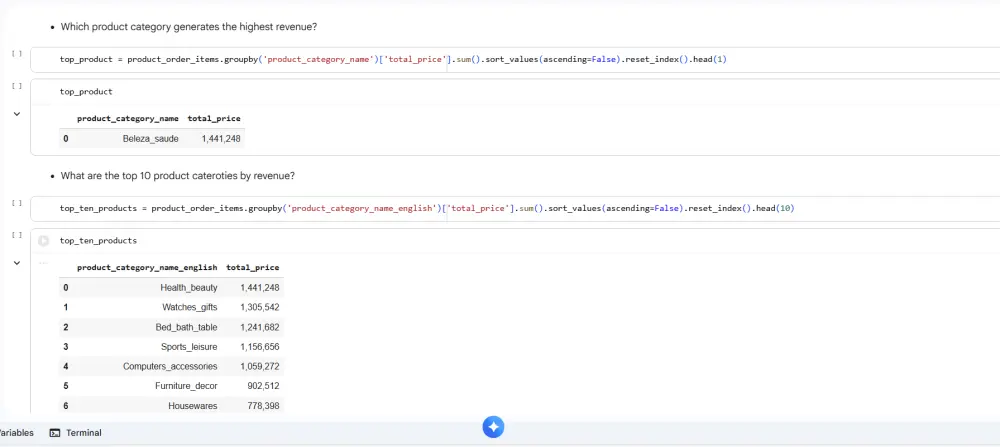Click the 'product_category_name_english' string in groupby code
This screenshot has height=447, width=1000.
pos(362,209)
